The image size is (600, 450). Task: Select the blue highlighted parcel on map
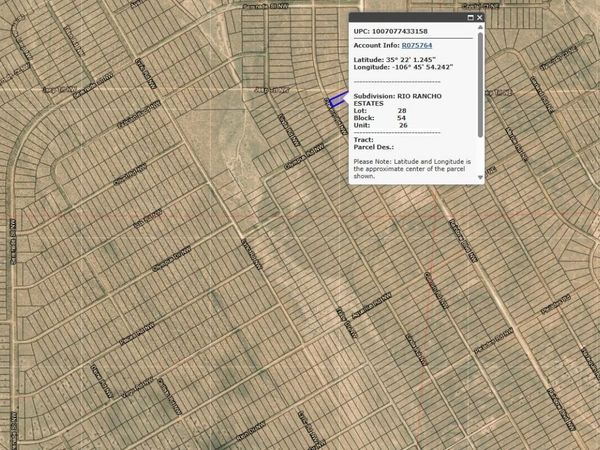click(336, 102)
